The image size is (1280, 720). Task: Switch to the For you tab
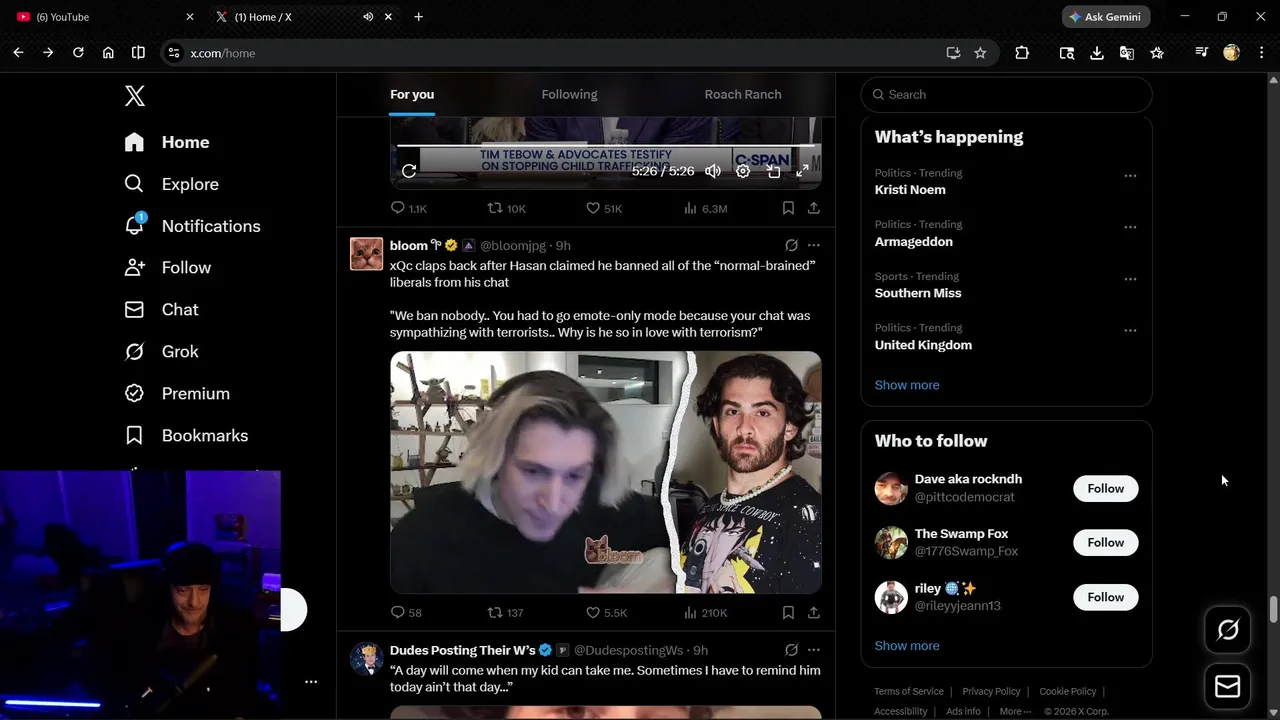pos(412,94)
